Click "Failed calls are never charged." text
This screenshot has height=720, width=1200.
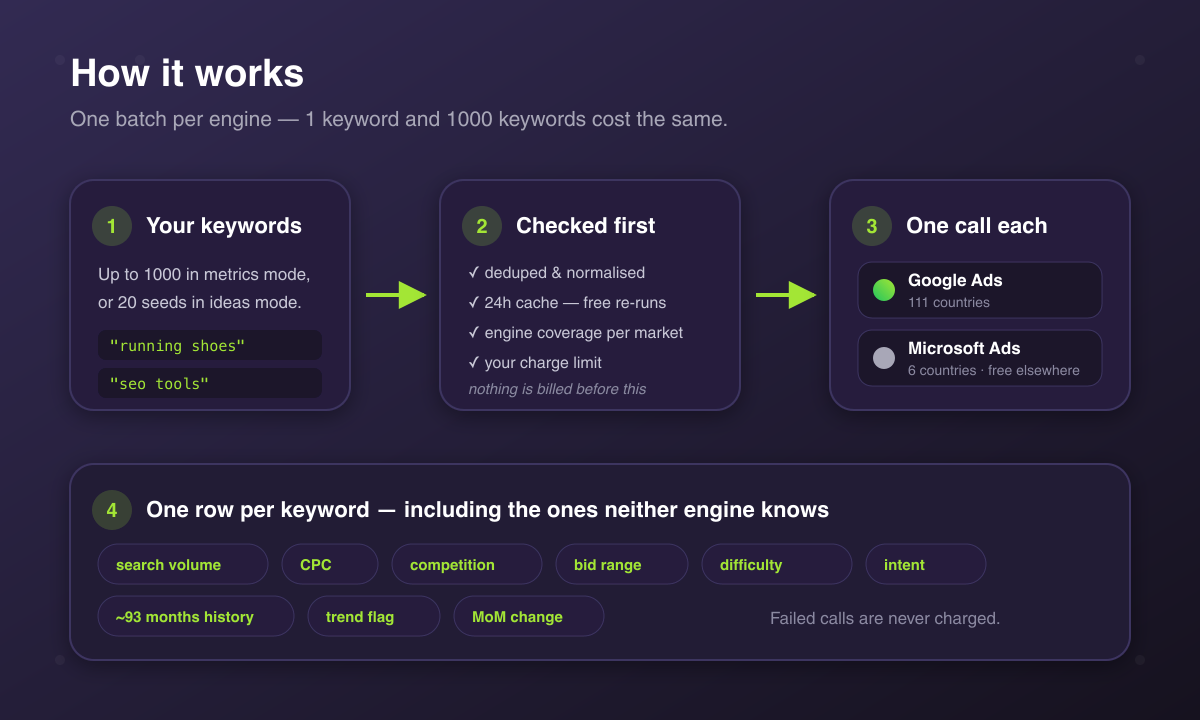885,618
